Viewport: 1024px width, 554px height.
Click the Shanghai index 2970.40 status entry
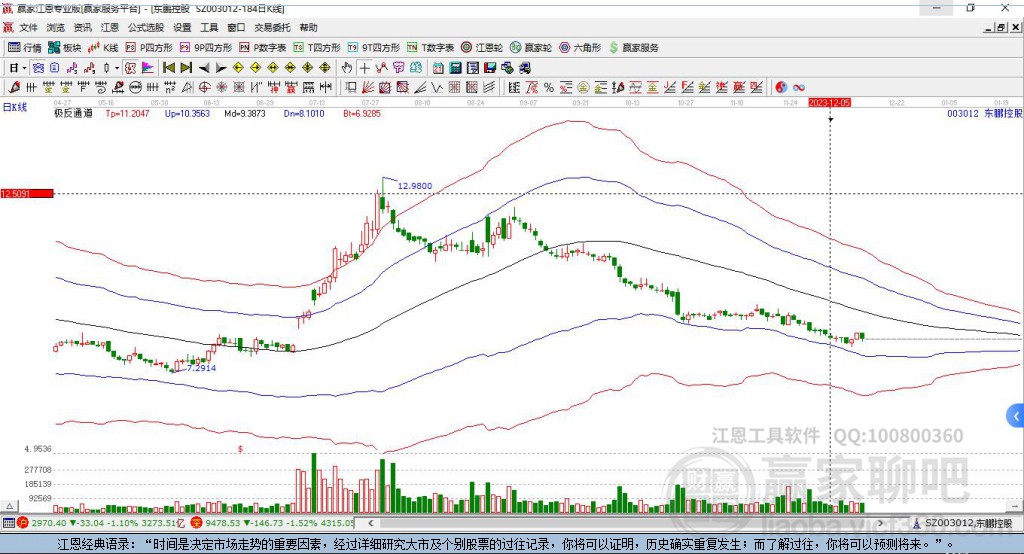point(100,523)
